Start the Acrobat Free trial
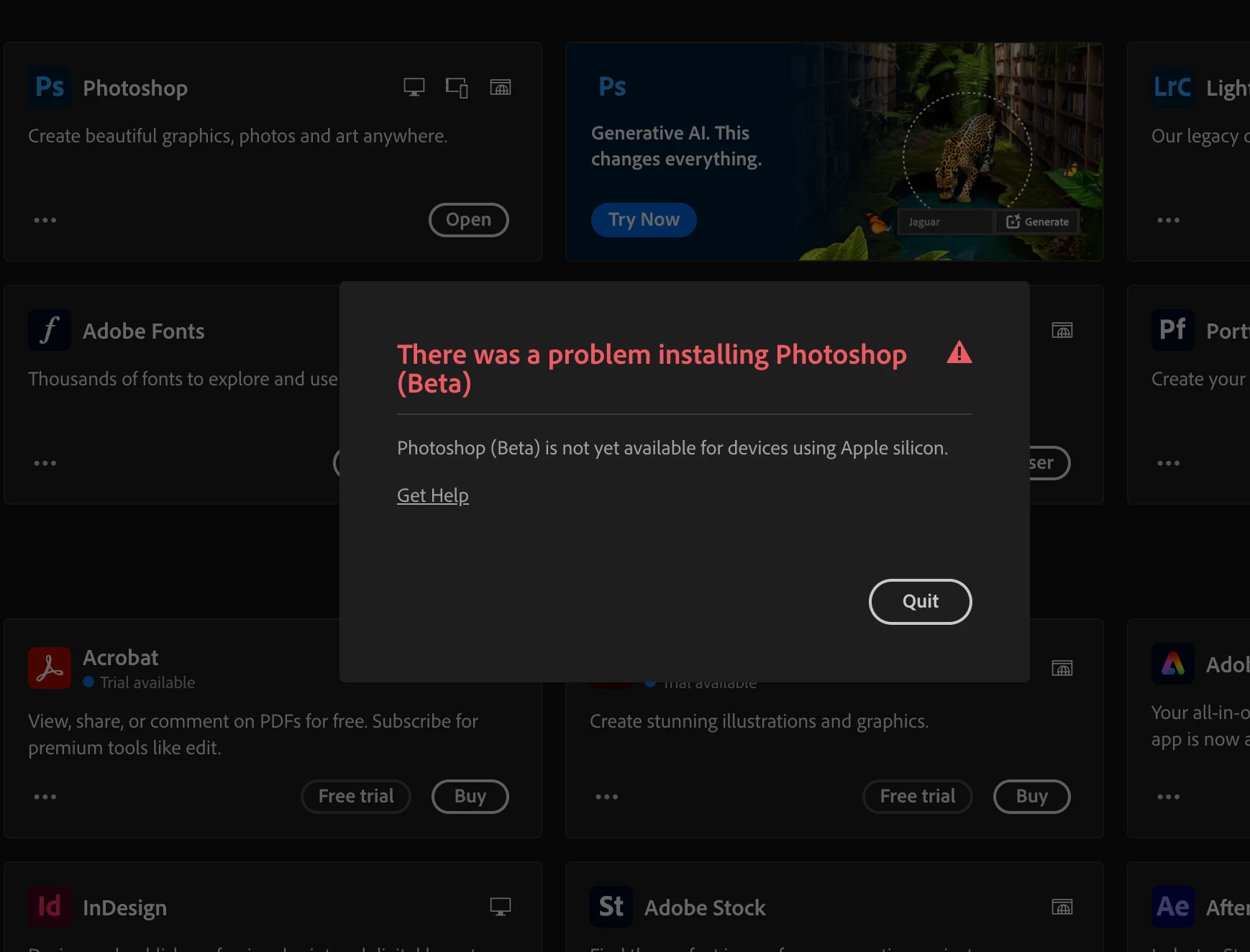Screen dimensions: 1250x952 coord(356,796)
